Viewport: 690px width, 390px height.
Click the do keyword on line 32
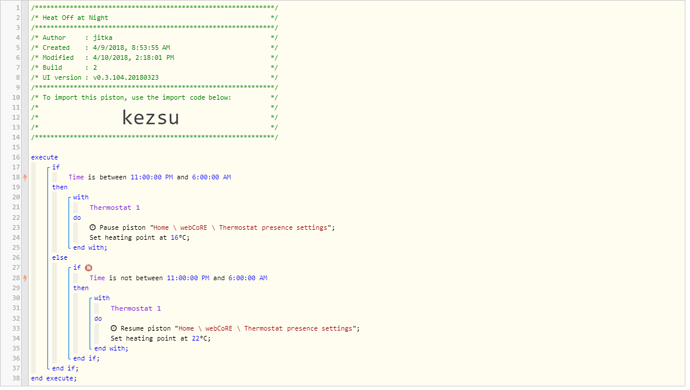98,318
